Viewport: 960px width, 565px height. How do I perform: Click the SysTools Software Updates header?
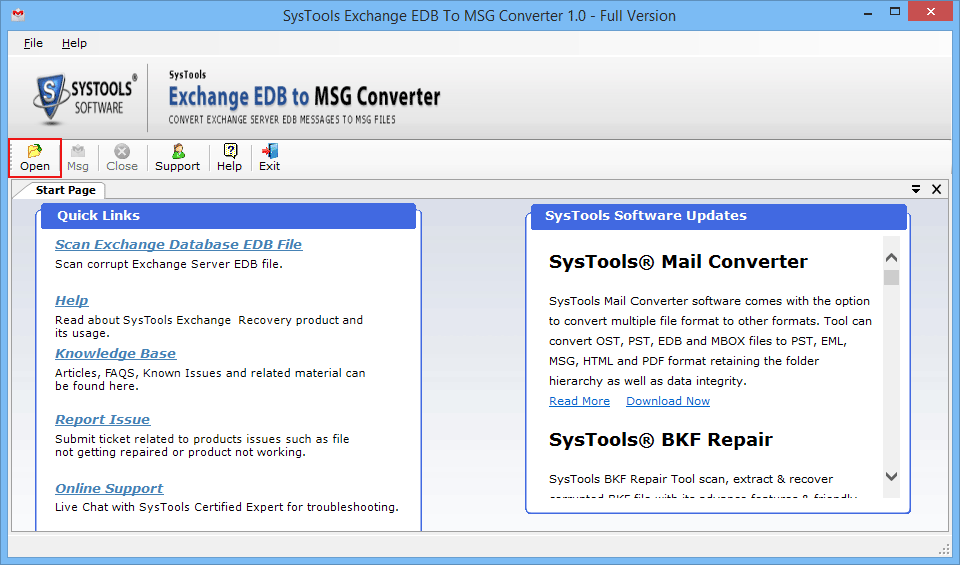(x=718, y=216)
